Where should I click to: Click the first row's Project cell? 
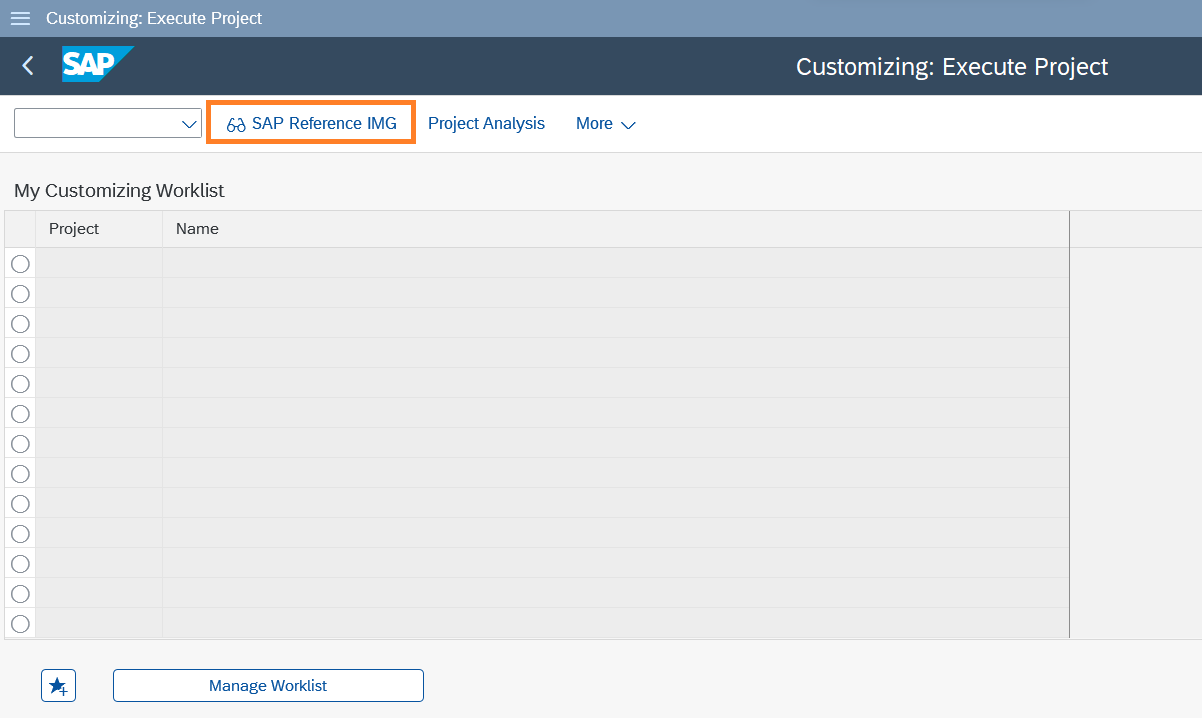[x=98, y=264]
